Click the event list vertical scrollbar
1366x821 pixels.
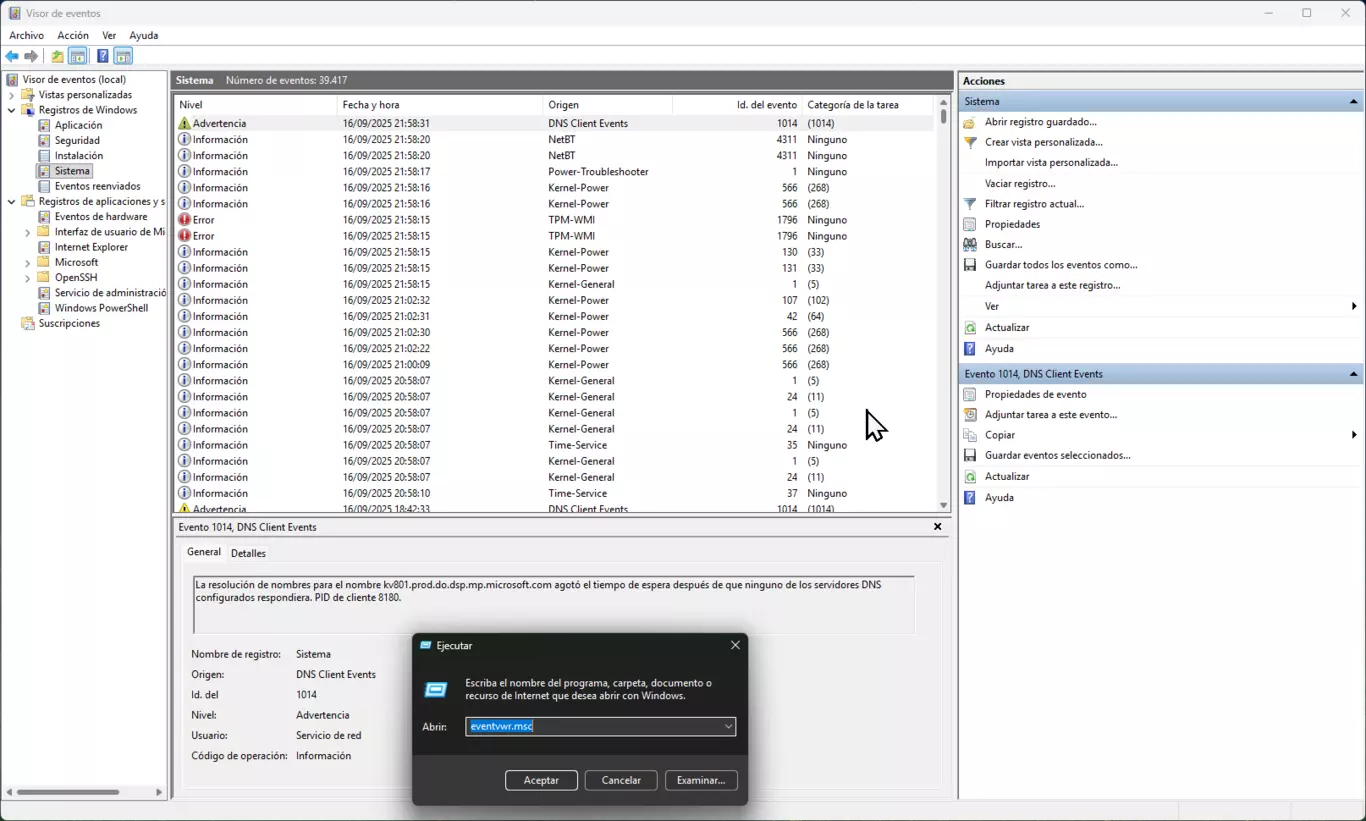pos(943,304)
